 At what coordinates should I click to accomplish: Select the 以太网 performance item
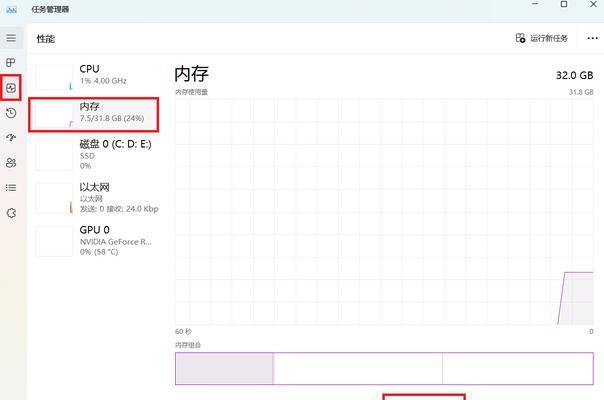94,198
